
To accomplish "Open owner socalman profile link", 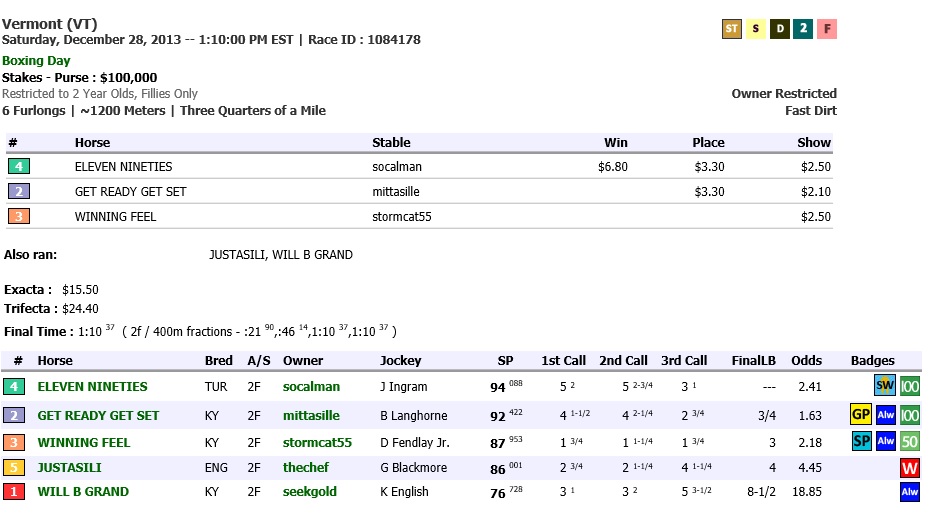I will 311,387.
